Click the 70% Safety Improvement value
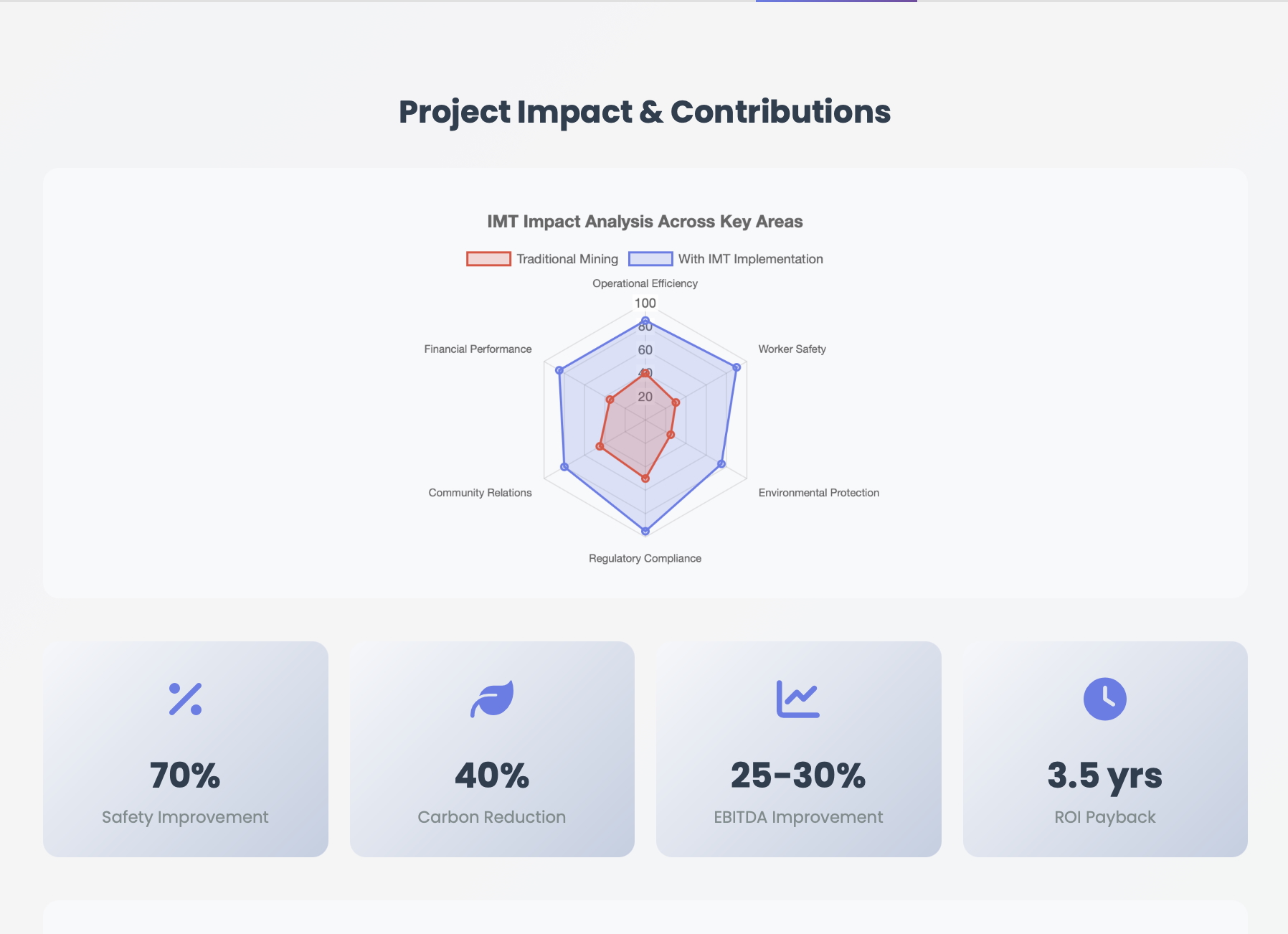The image size is (1288, 934). pos(185,775)
